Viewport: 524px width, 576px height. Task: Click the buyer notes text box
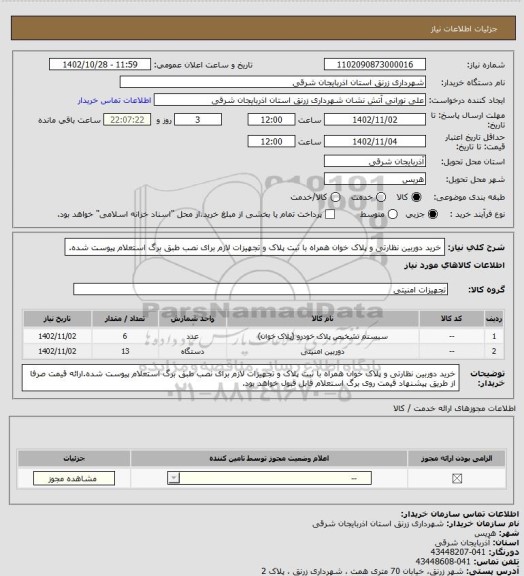241,378
